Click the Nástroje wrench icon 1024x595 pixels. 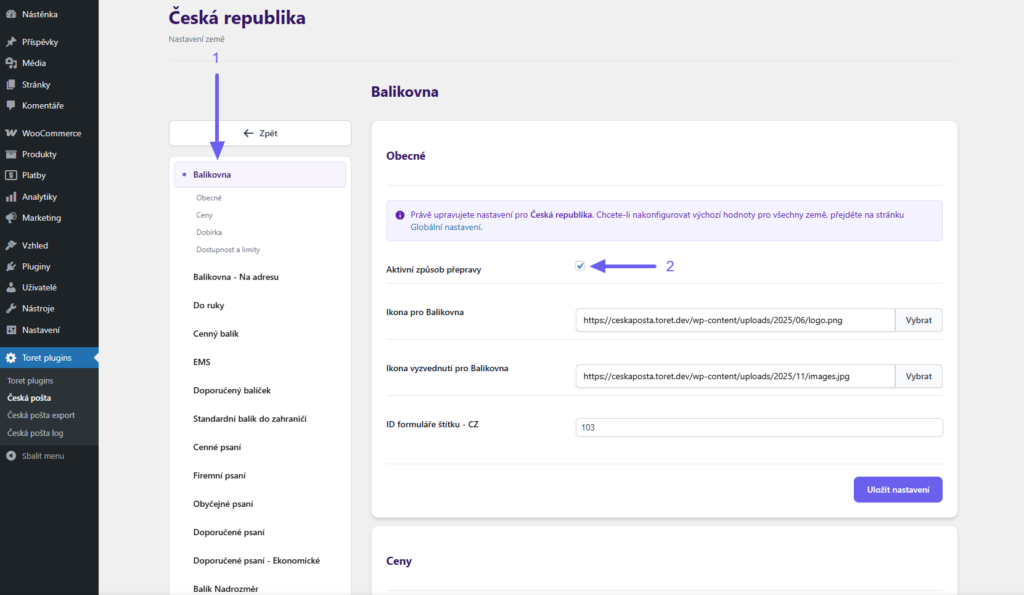(11, 308)
